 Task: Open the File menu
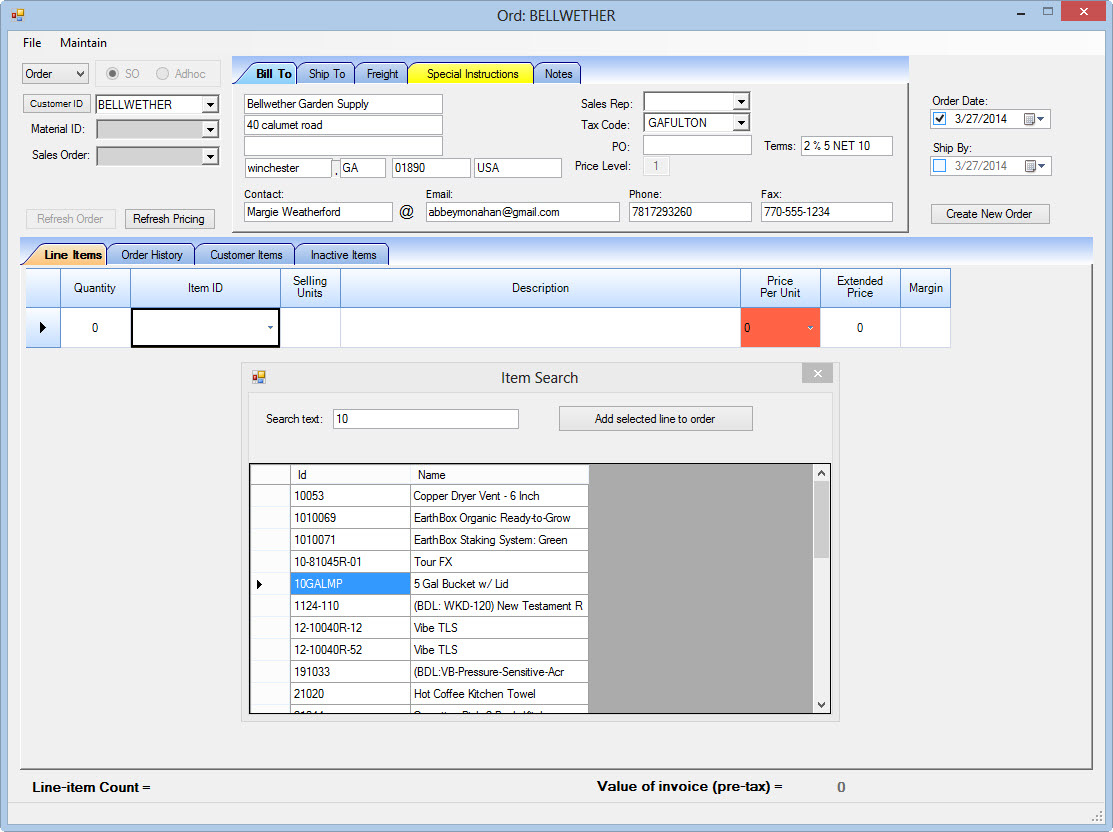tap(32, 43)
